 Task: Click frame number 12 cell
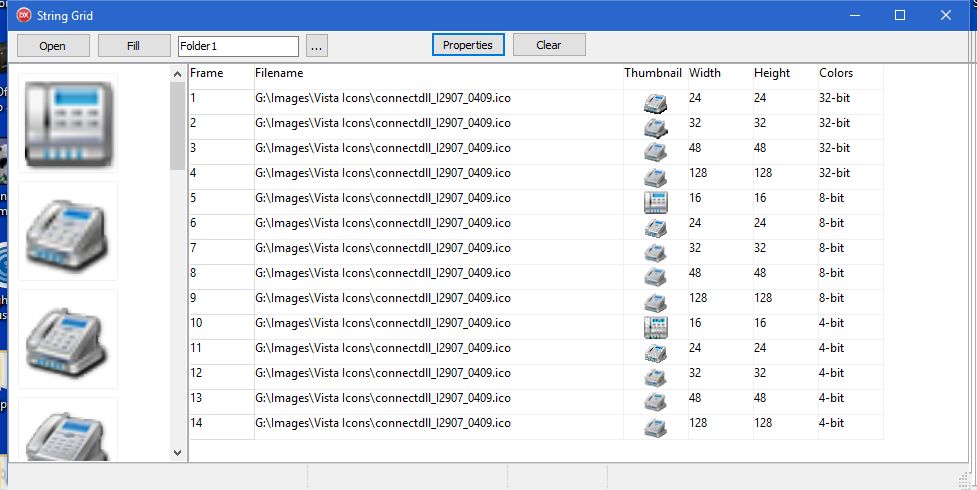point(221,377)
